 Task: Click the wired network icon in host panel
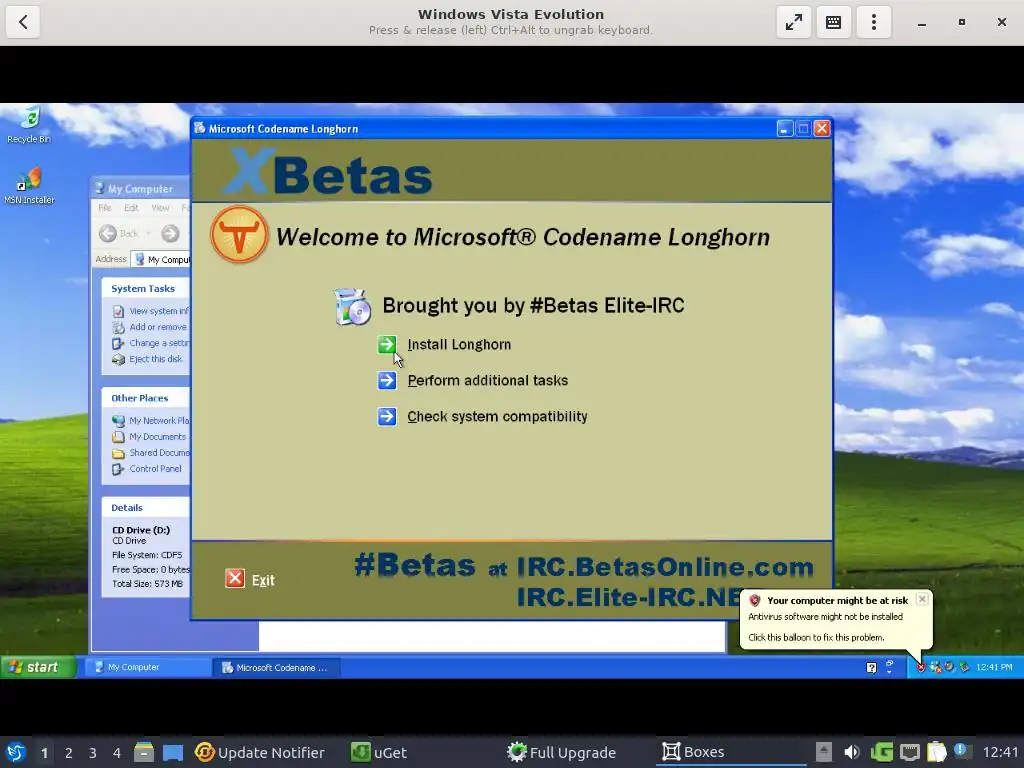(x=910, y=752)
